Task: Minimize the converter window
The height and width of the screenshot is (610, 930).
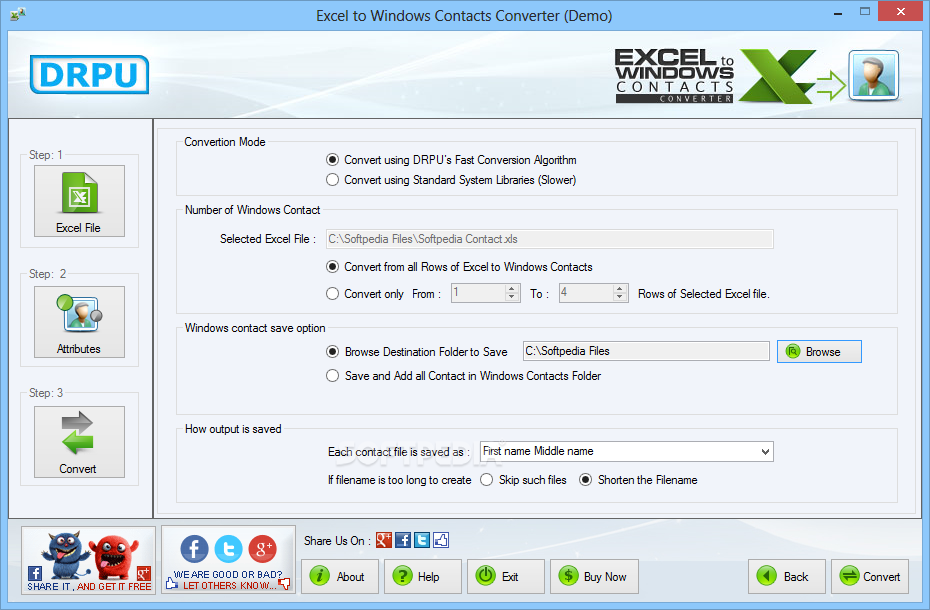Action: [x=837, y=12]
